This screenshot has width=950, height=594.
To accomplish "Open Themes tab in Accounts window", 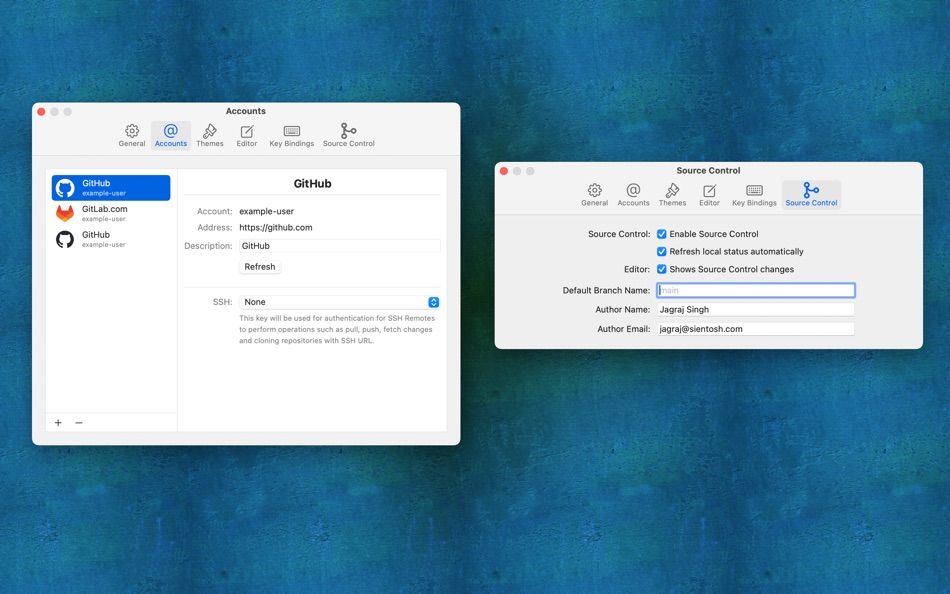I will 210,136.
